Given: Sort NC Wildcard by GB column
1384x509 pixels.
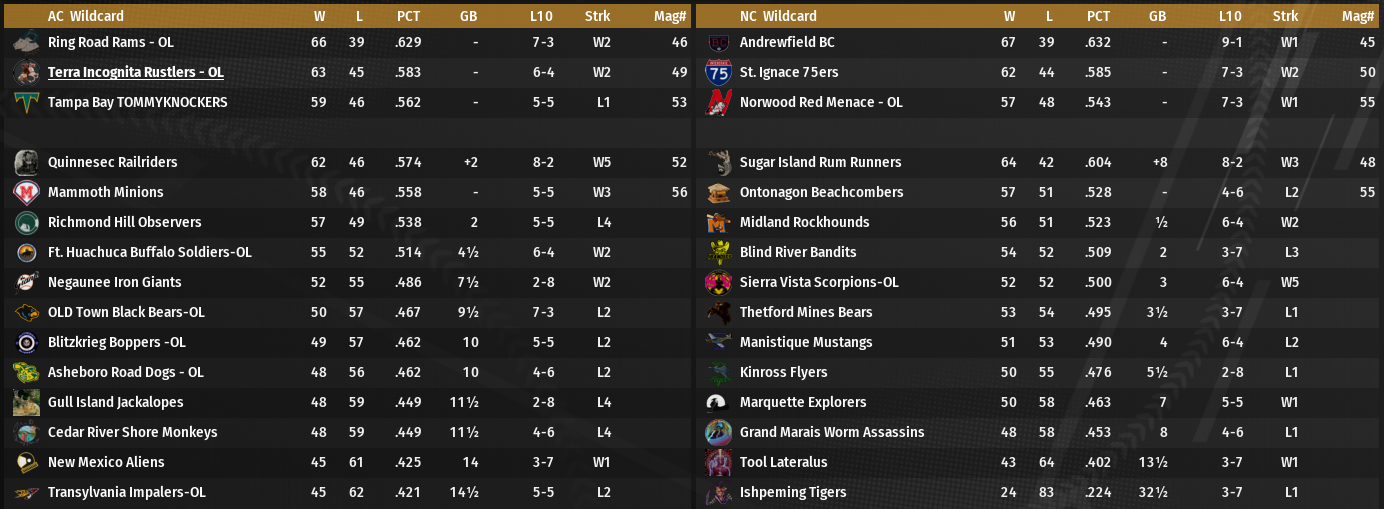Looking at the screenshot, I should point(1158,16).
